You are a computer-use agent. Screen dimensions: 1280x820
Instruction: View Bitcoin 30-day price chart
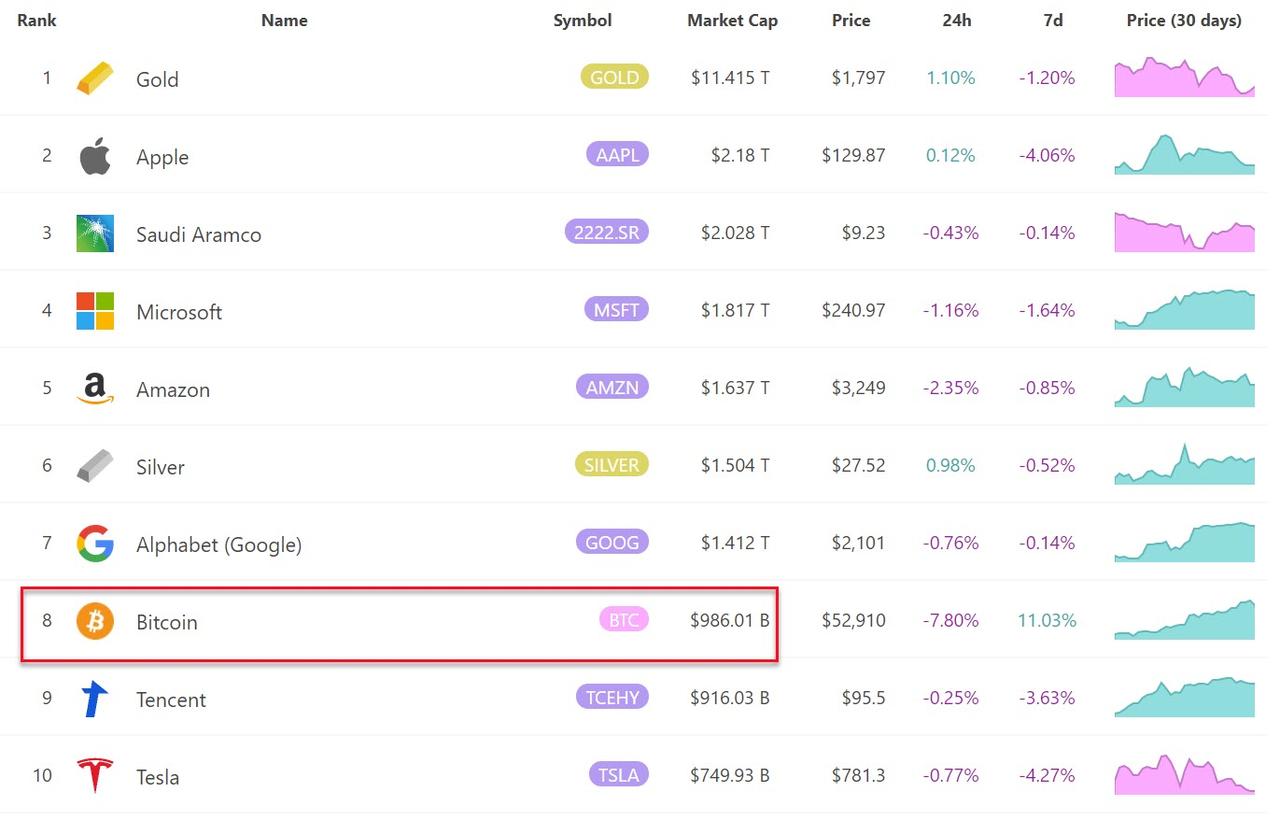[x=1184, y=620]
